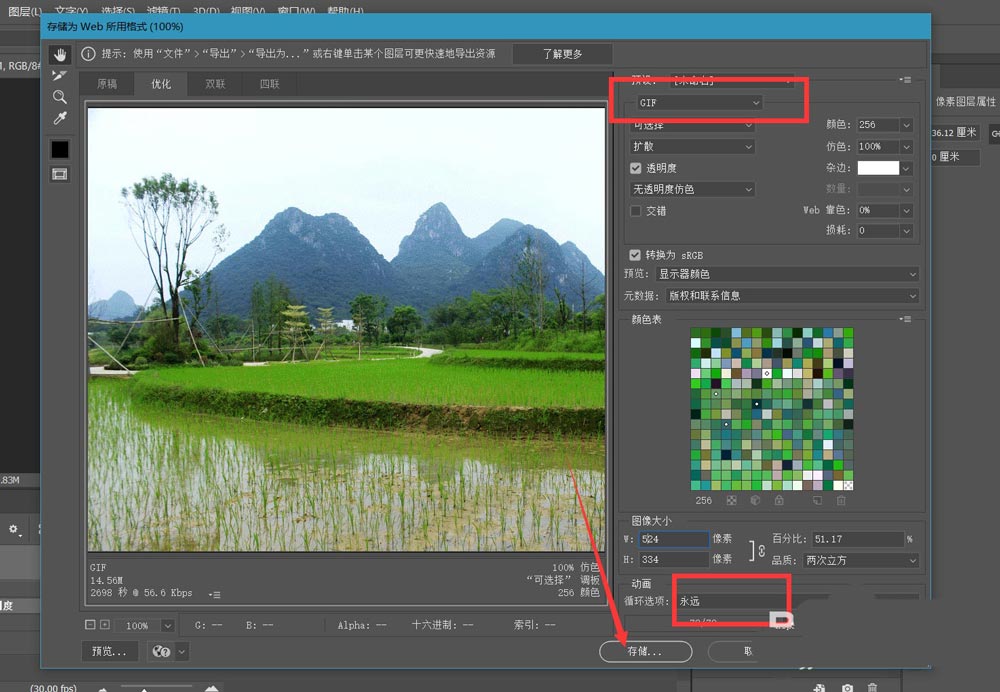Click the white 杂边 matte swatch
Screen dimensions: 1000x692
(878, 168)
